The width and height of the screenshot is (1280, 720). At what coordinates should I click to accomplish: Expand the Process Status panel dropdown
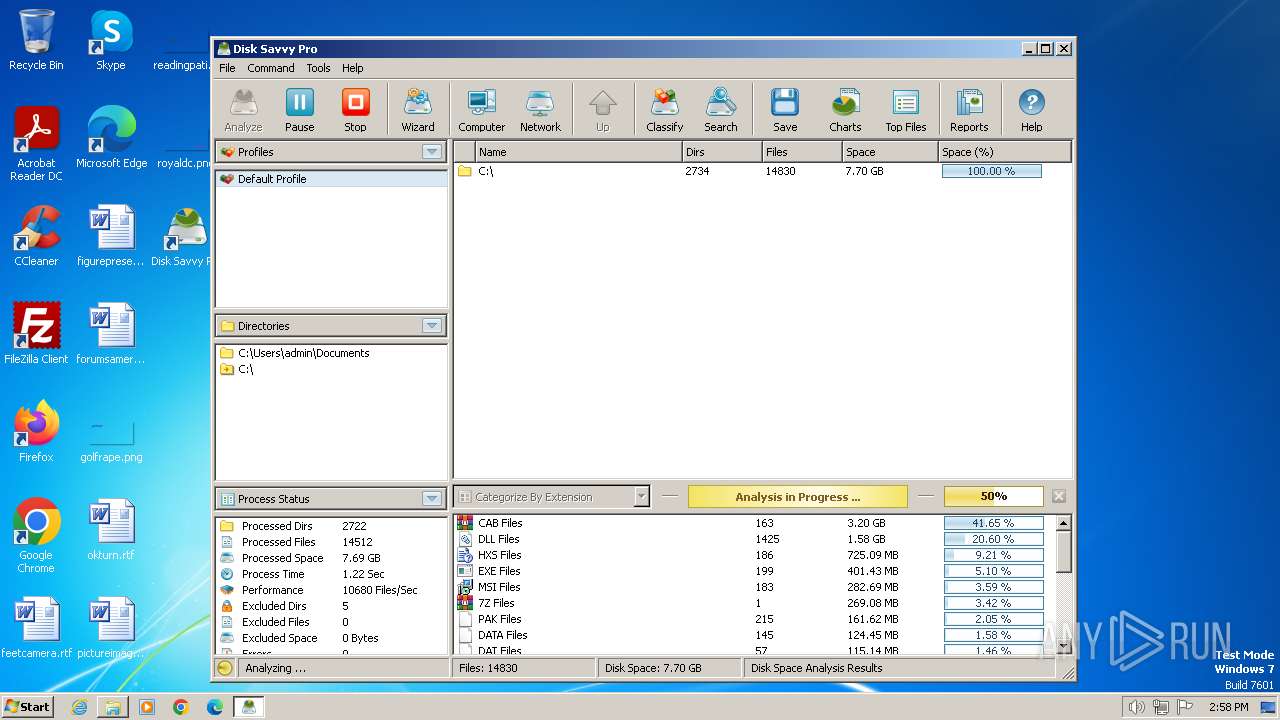point(432,499)
